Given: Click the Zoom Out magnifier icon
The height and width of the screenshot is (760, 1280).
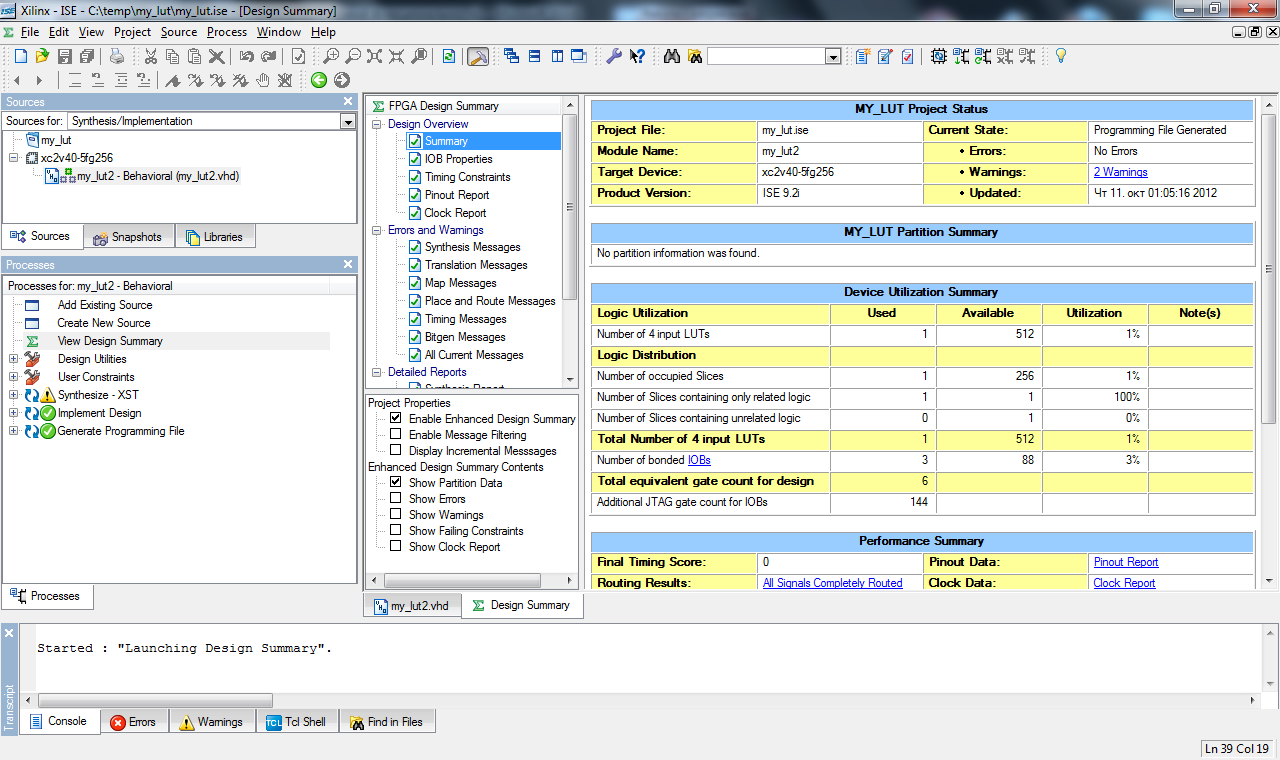Looking at the screenshot, I should point(352,56).
